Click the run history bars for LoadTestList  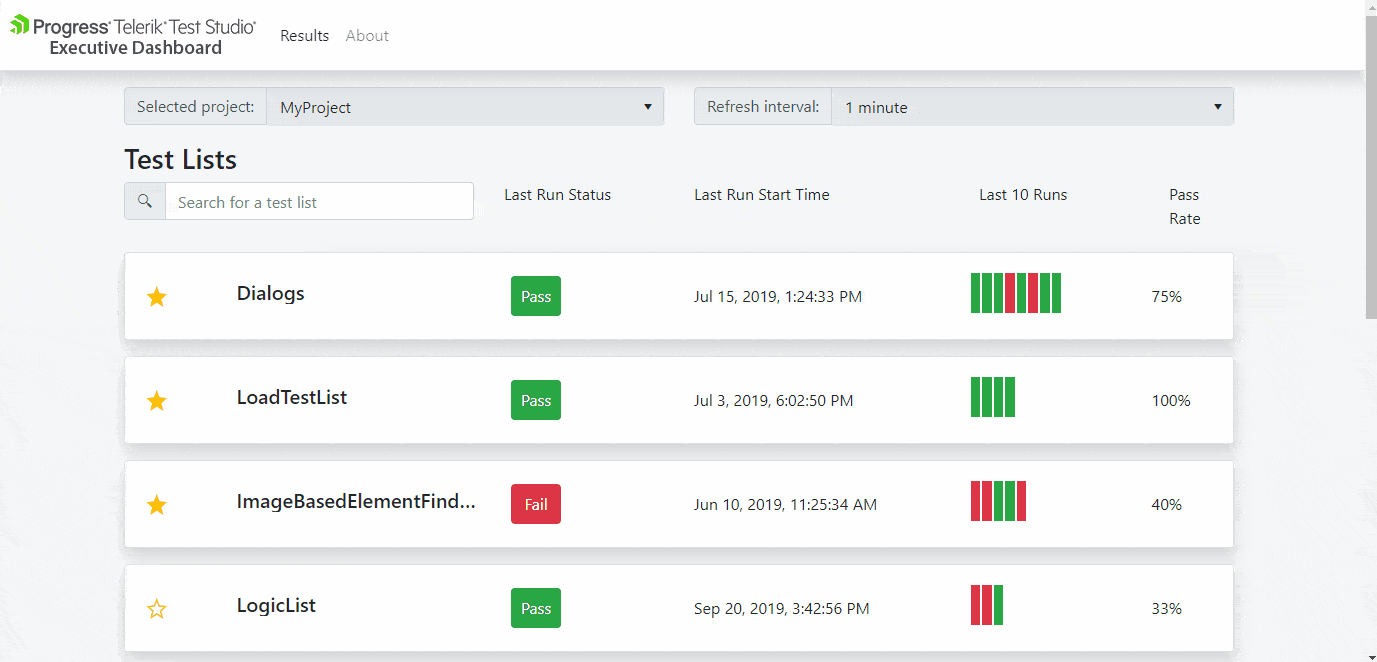tap(992, 397)
